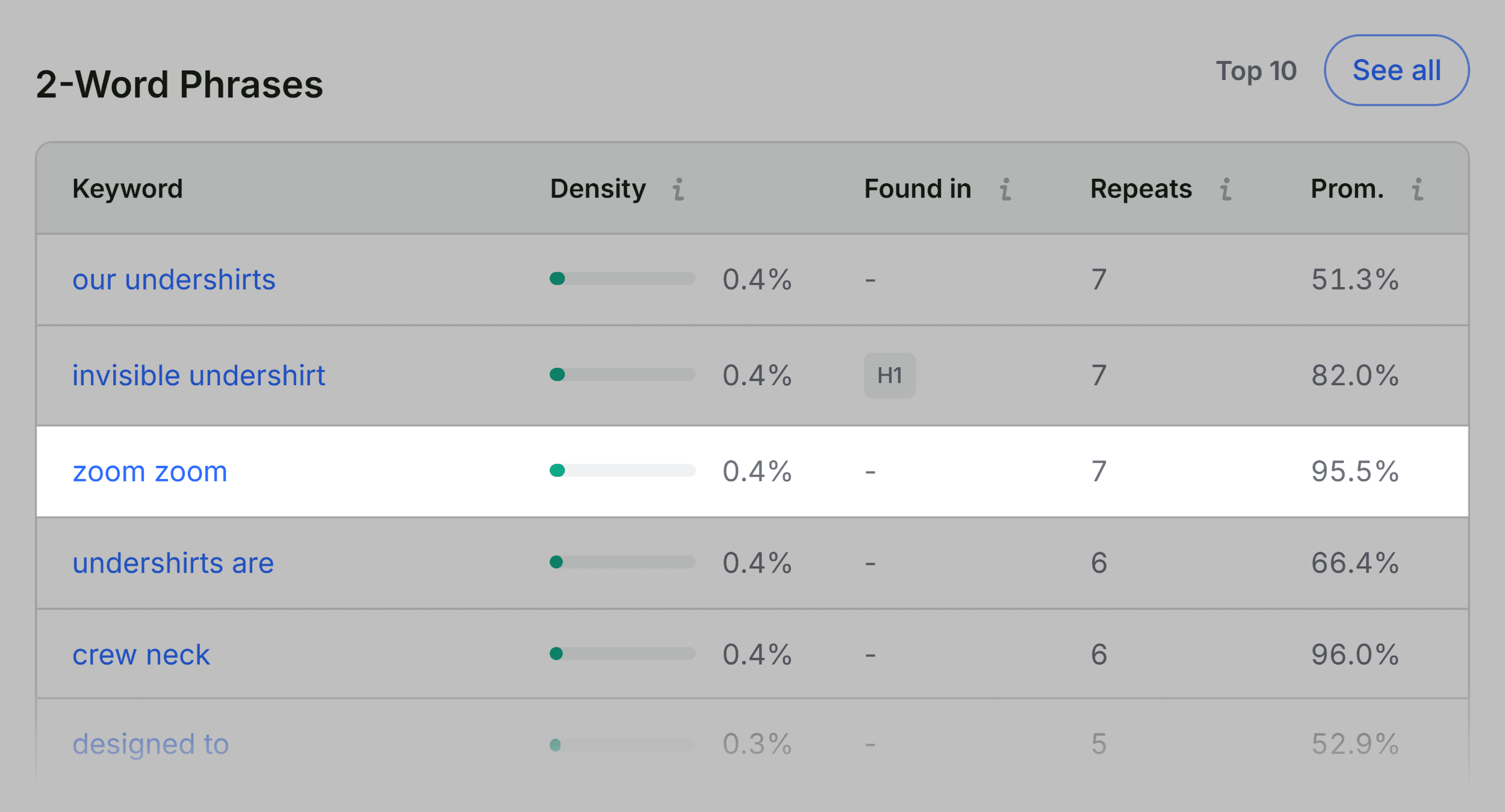Click the 51.3% prominence value
Screen dimensions: 1505x812
click(x=1355, y=280)
